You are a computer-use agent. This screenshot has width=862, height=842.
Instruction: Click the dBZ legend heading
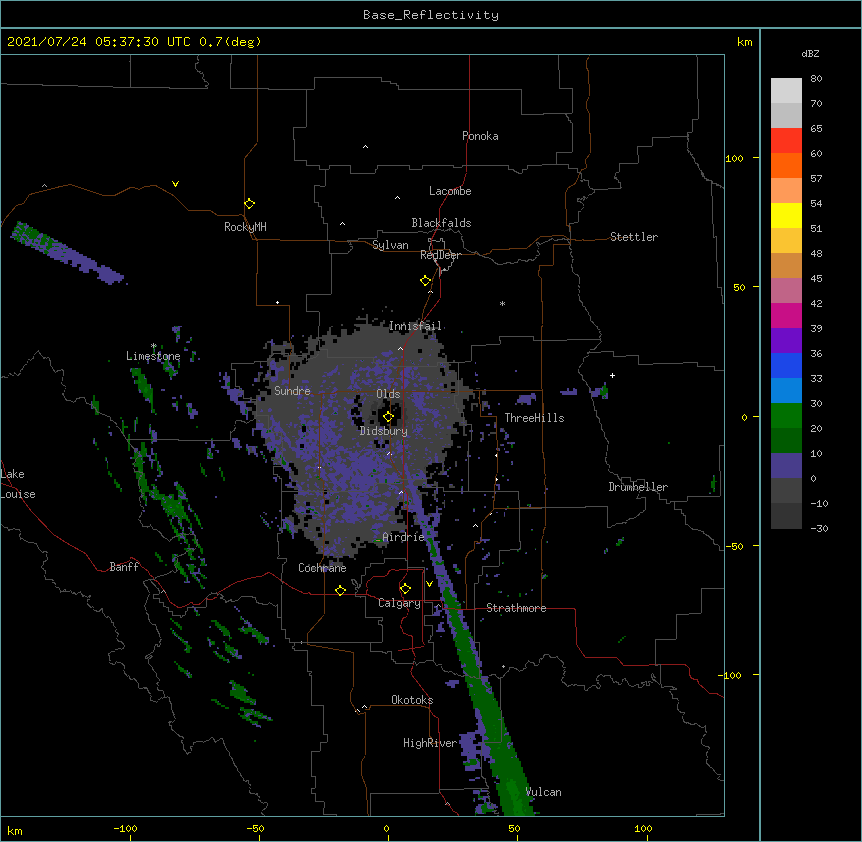(x=810, y=53)
